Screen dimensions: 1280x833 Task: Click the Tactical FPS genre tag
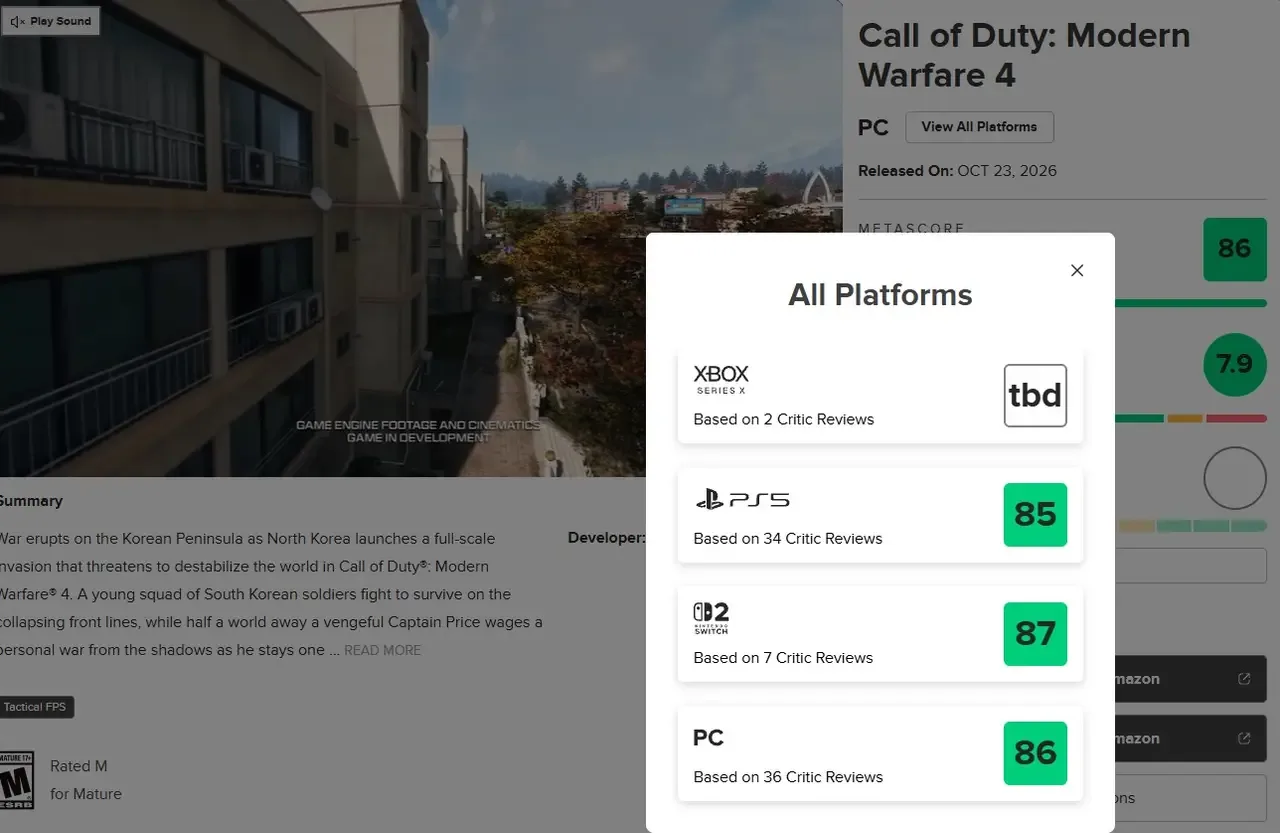(35, 707)
